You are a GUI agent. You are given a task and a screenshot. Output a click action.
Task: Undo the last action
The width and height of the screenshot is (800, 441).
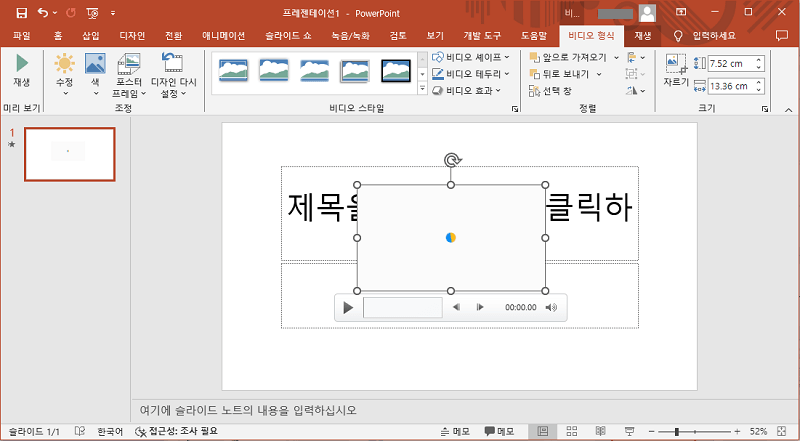coord(43,13)
